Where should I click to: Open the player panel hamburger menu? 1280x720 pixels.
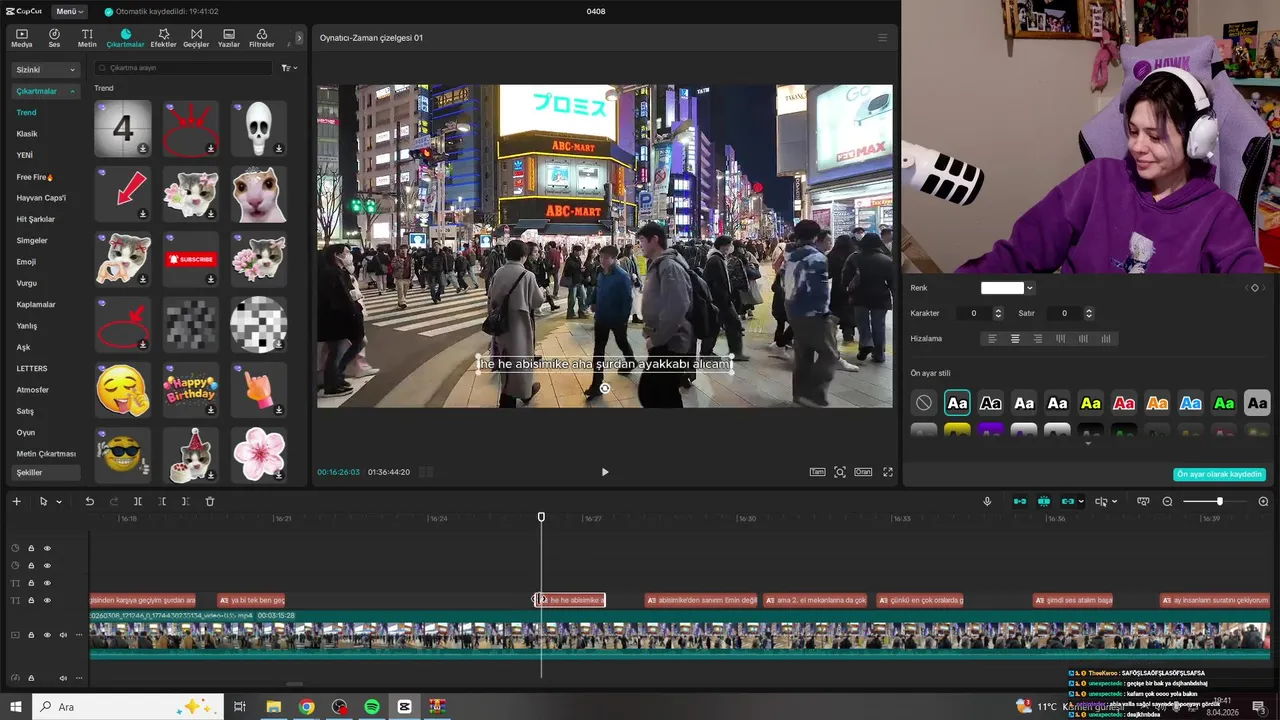point(882,38)
